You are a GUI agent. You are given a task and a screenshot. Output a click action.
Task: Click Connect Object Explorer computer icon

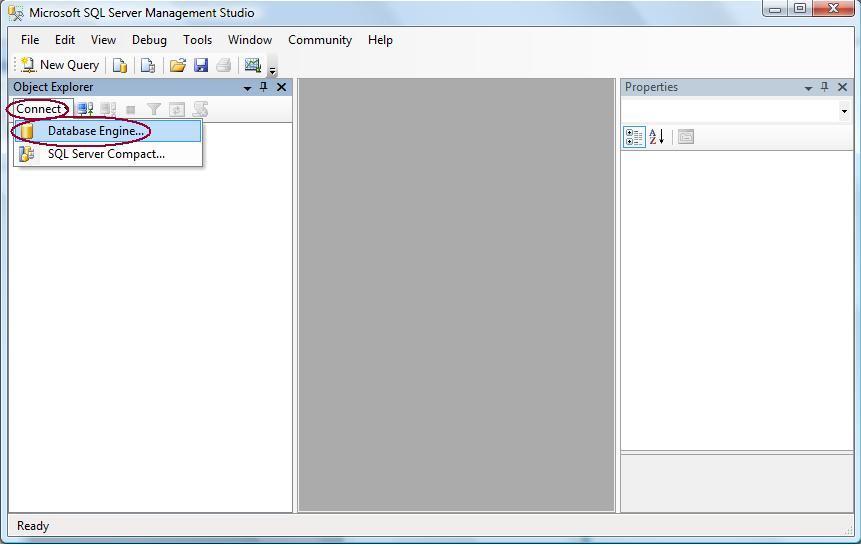85,109
